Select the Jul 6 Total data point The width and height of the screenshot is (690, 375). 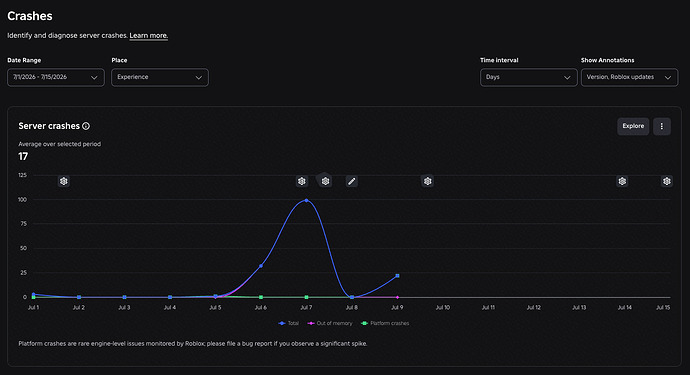pyautogui.click(x=261, y=266)
